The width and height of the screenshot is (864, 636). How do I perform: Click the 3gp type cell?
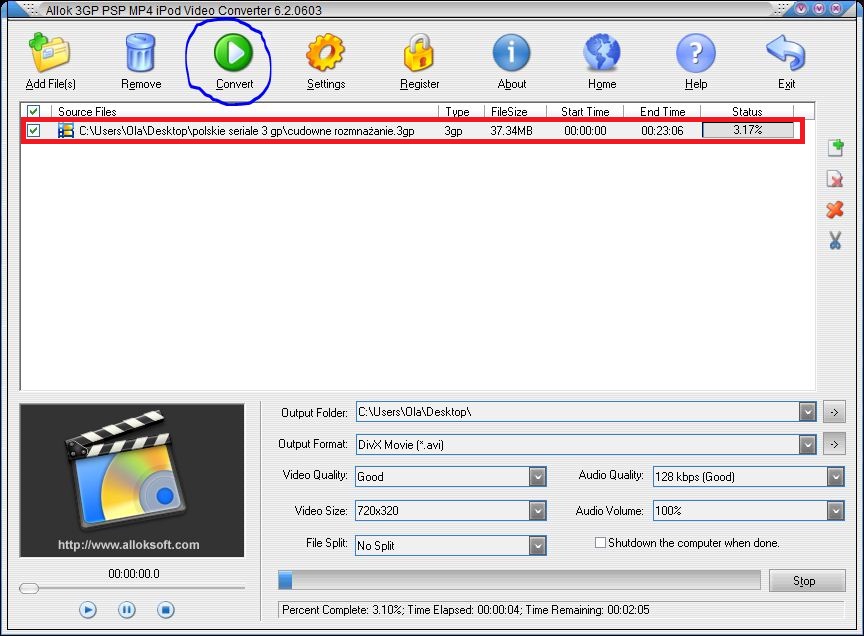453,131
